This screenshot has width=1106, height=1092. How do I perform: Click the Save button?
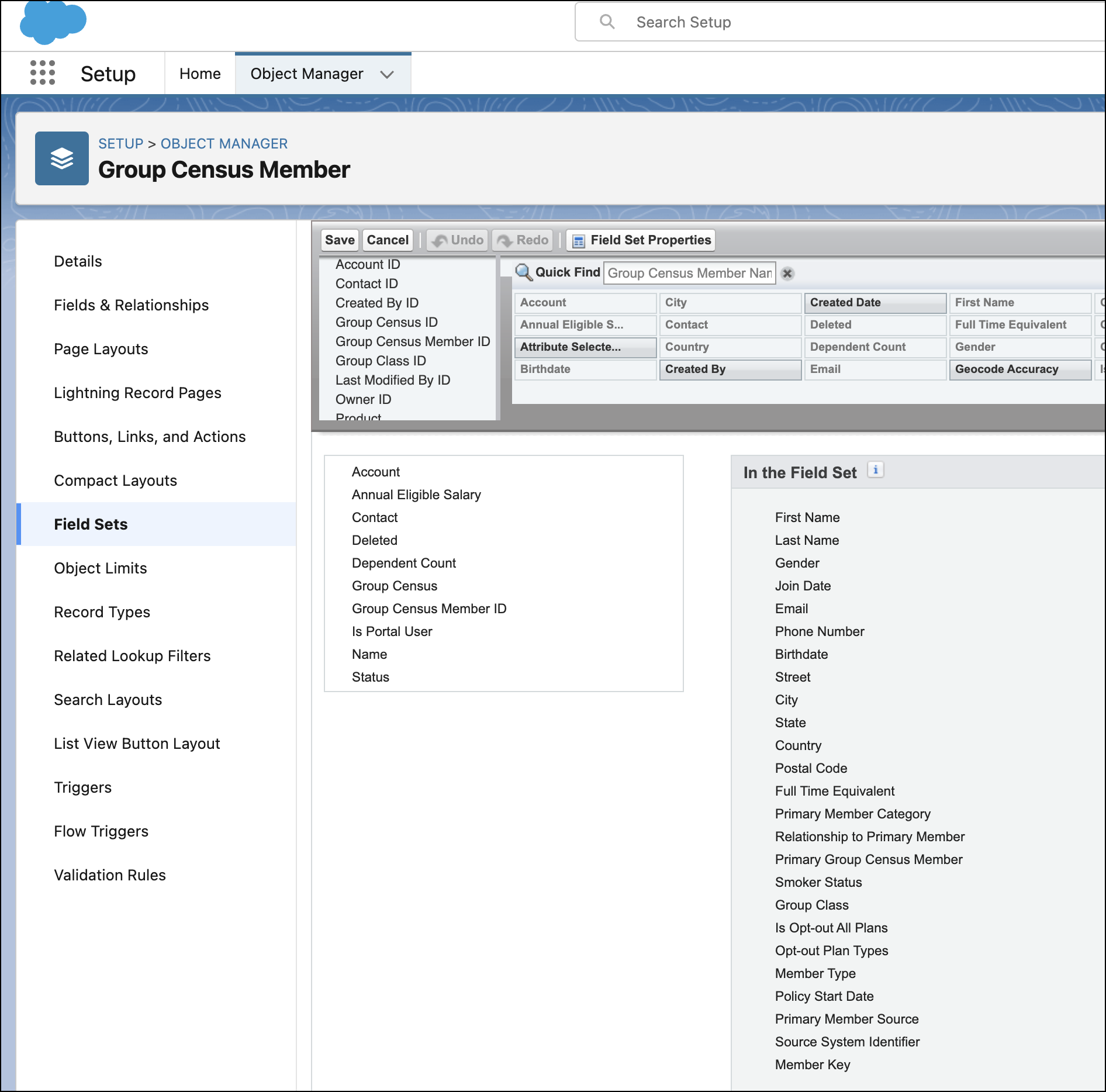coord(340,240)
